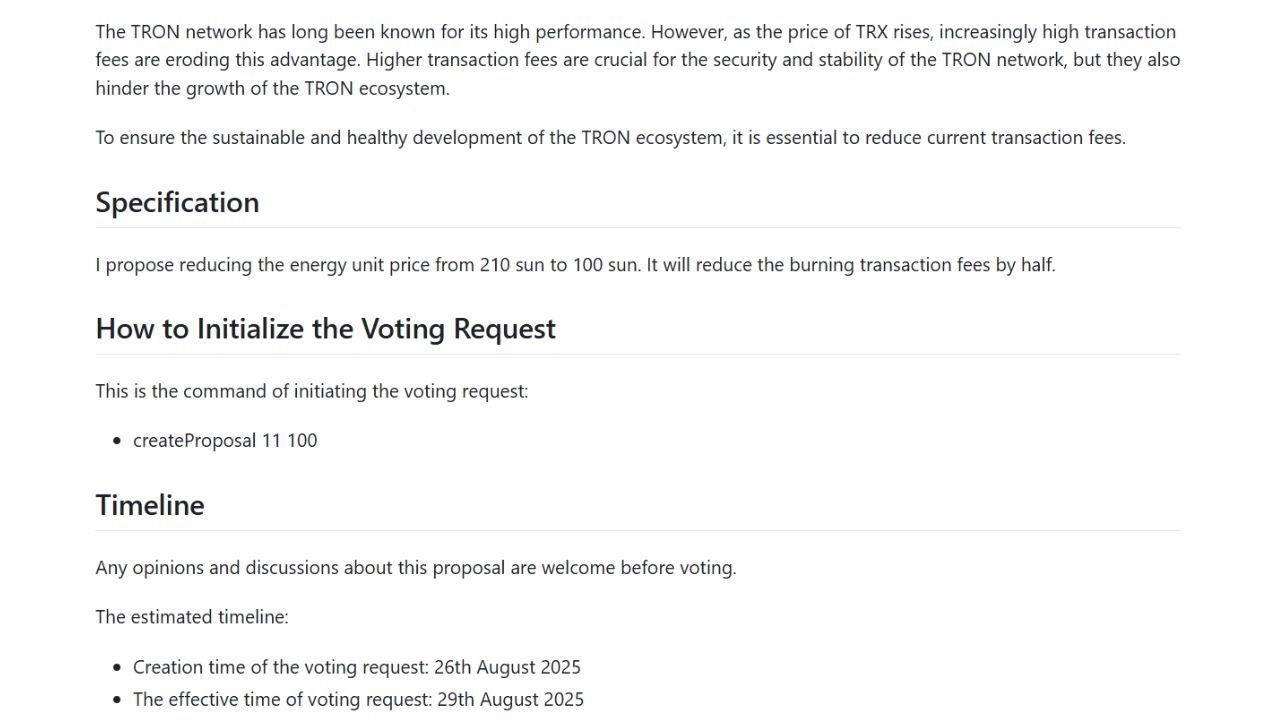Click the Specification heading
The image size is (1280, 720).
177,202
